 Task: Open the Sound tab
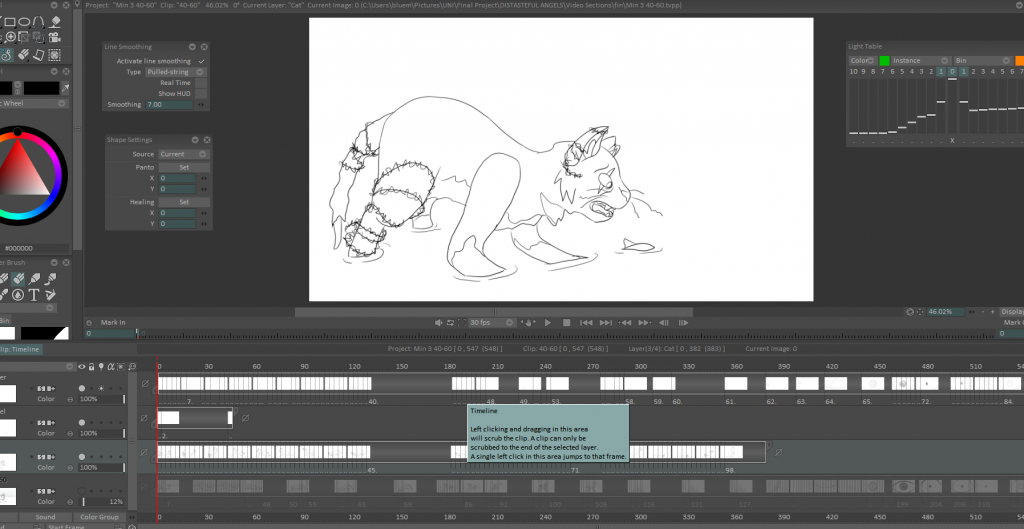pyautogui.click(x=45, y=517)
